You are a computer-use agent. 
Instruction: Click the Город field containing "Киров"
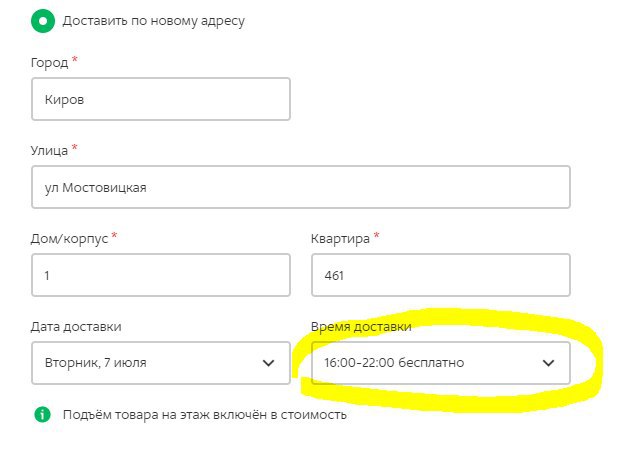160,99
